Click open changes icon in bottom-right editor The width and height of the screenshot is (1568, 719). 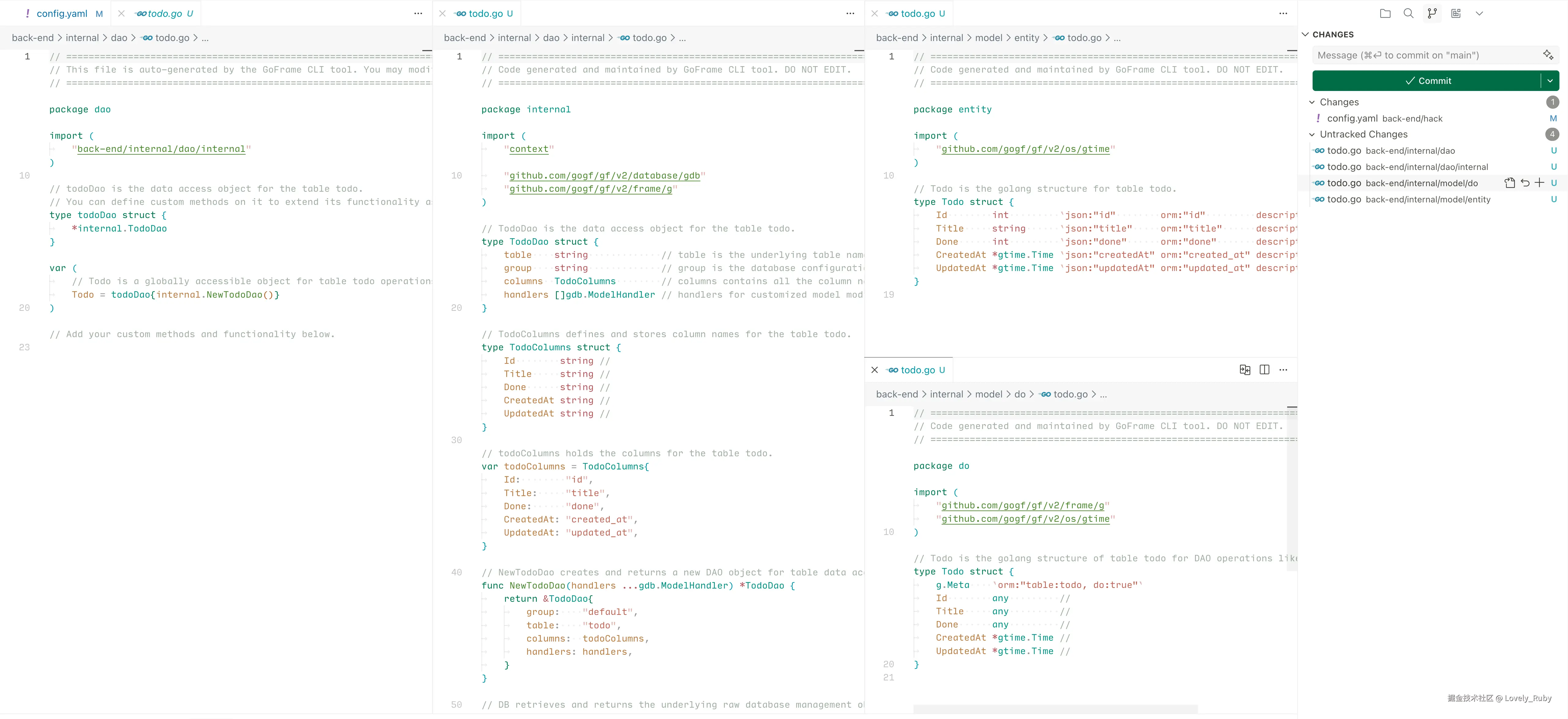click(x=1245, y=370)
